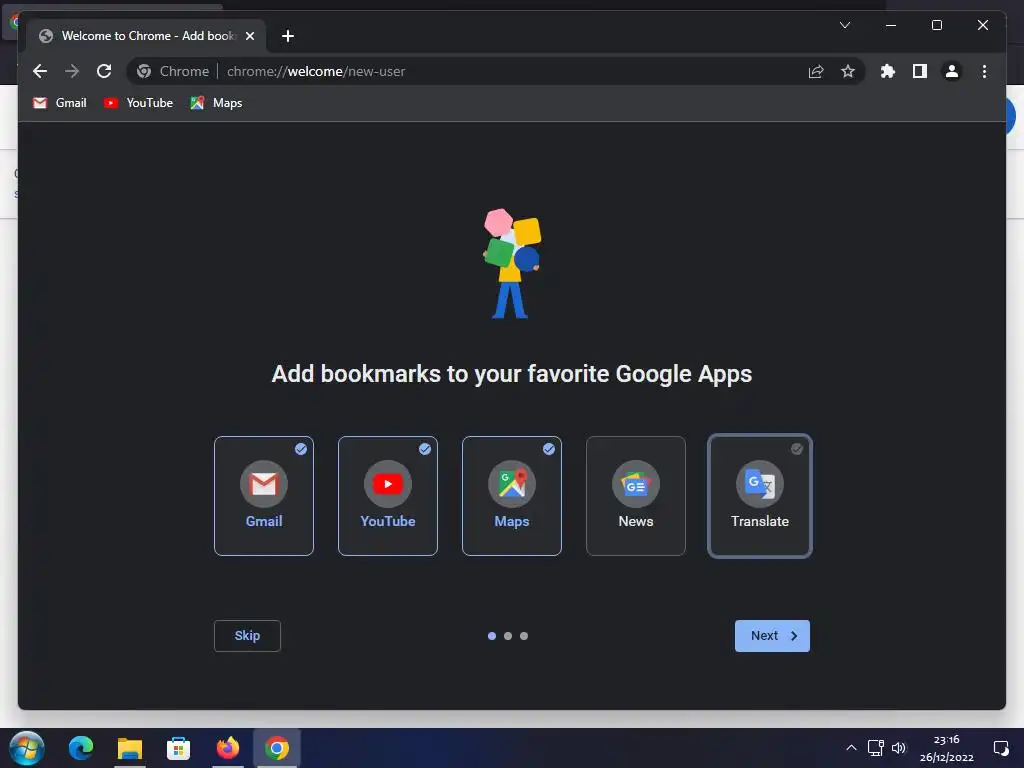
Task: Deselect the YouTube bookmark card
Action: point(388,496)
